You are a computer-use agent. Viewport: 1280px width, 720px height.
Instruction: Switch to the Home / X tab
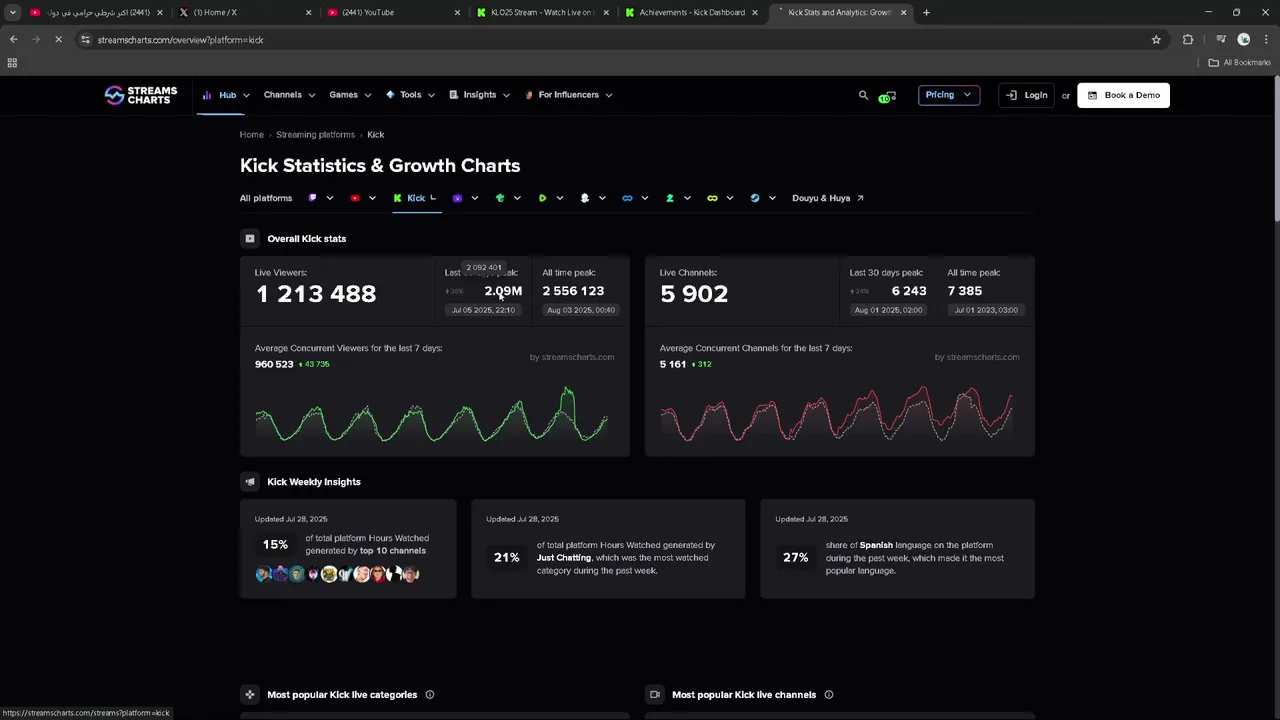[x=244, y=13]
